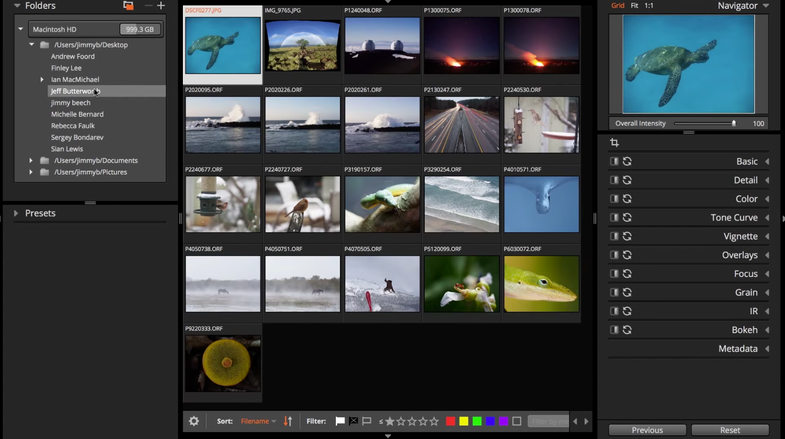
Task: Click the plus icon to add folder
Action: 160,6
